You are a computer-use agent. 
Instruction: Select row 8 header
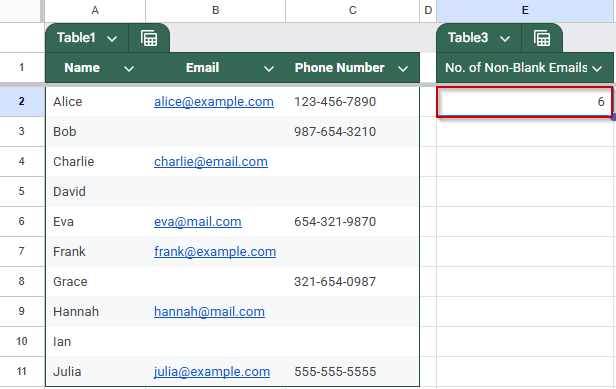22,281
